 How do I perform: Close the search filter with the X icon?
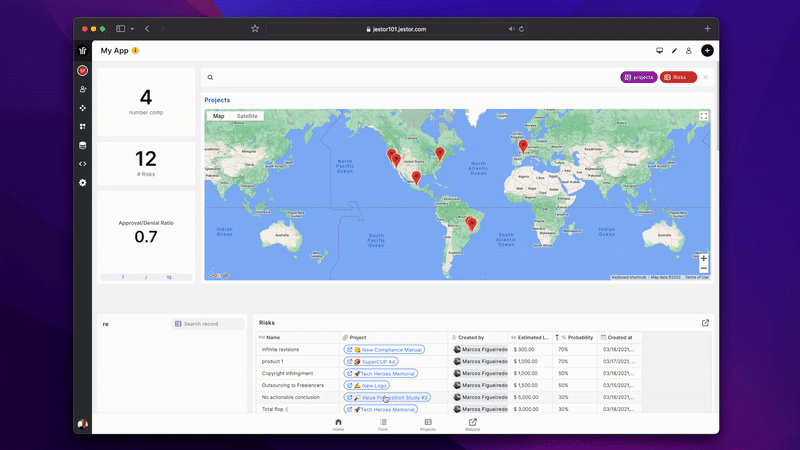(x=706, y=78)
